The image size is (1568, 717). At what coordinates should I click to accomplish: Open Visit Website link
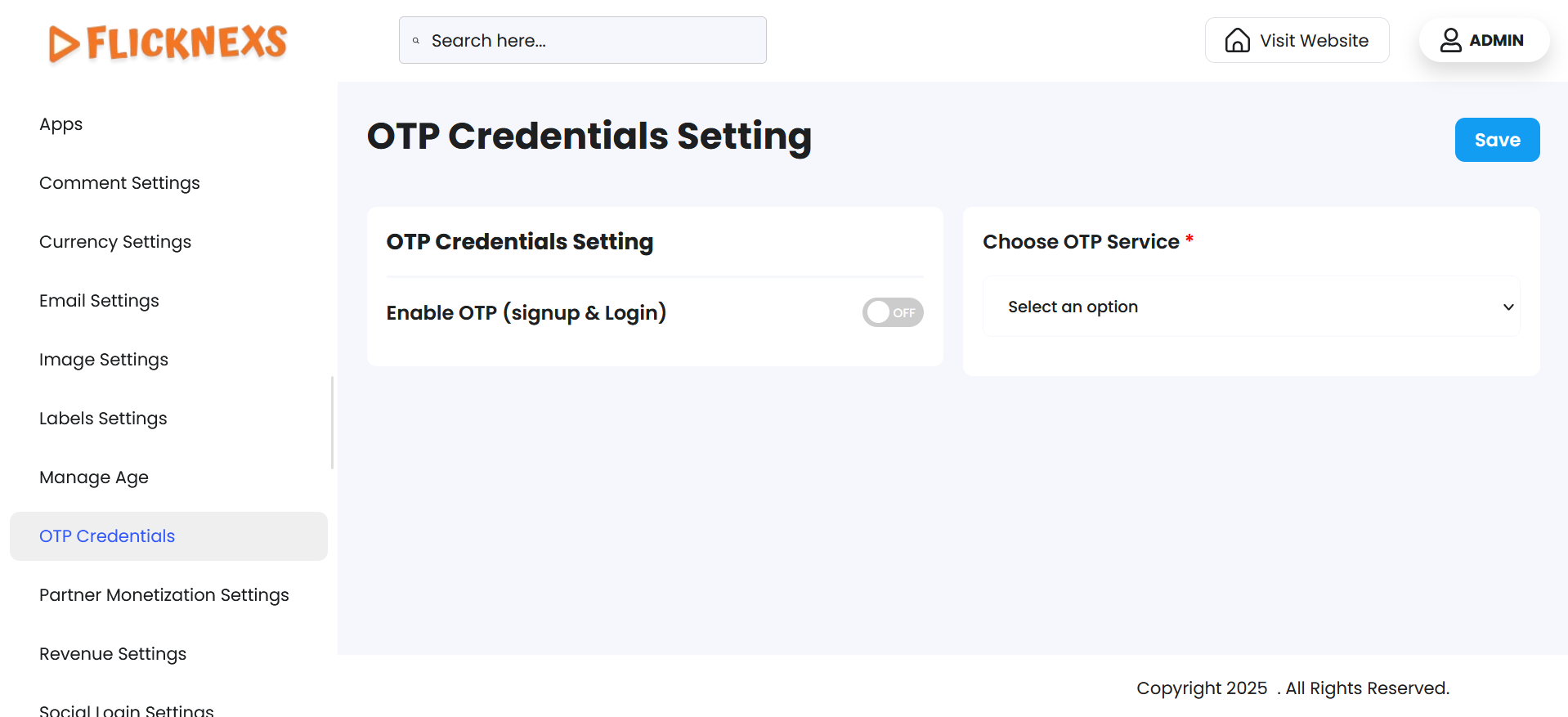pyautogui.click(x=1313, y=41)
